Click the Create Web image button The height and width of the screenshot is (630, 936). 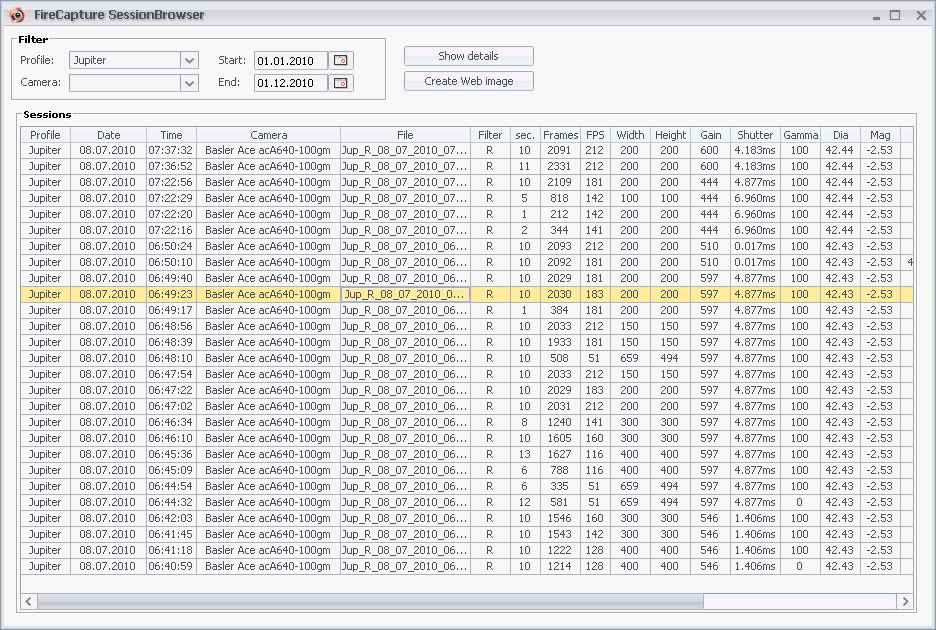tap(469, 81)
